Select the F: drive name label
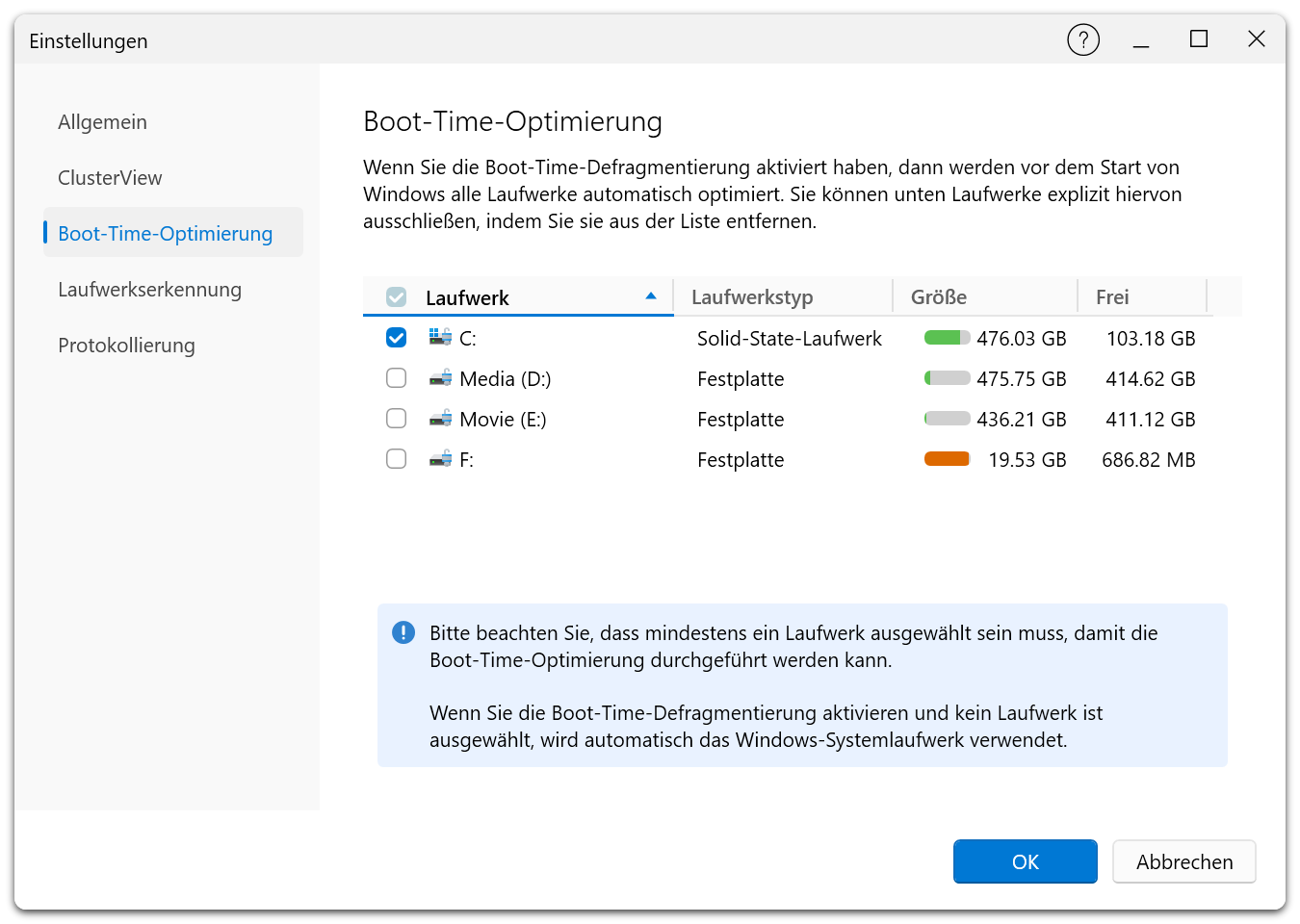Viewport: 1300px width, 924px height. click(x=467, y=460)
